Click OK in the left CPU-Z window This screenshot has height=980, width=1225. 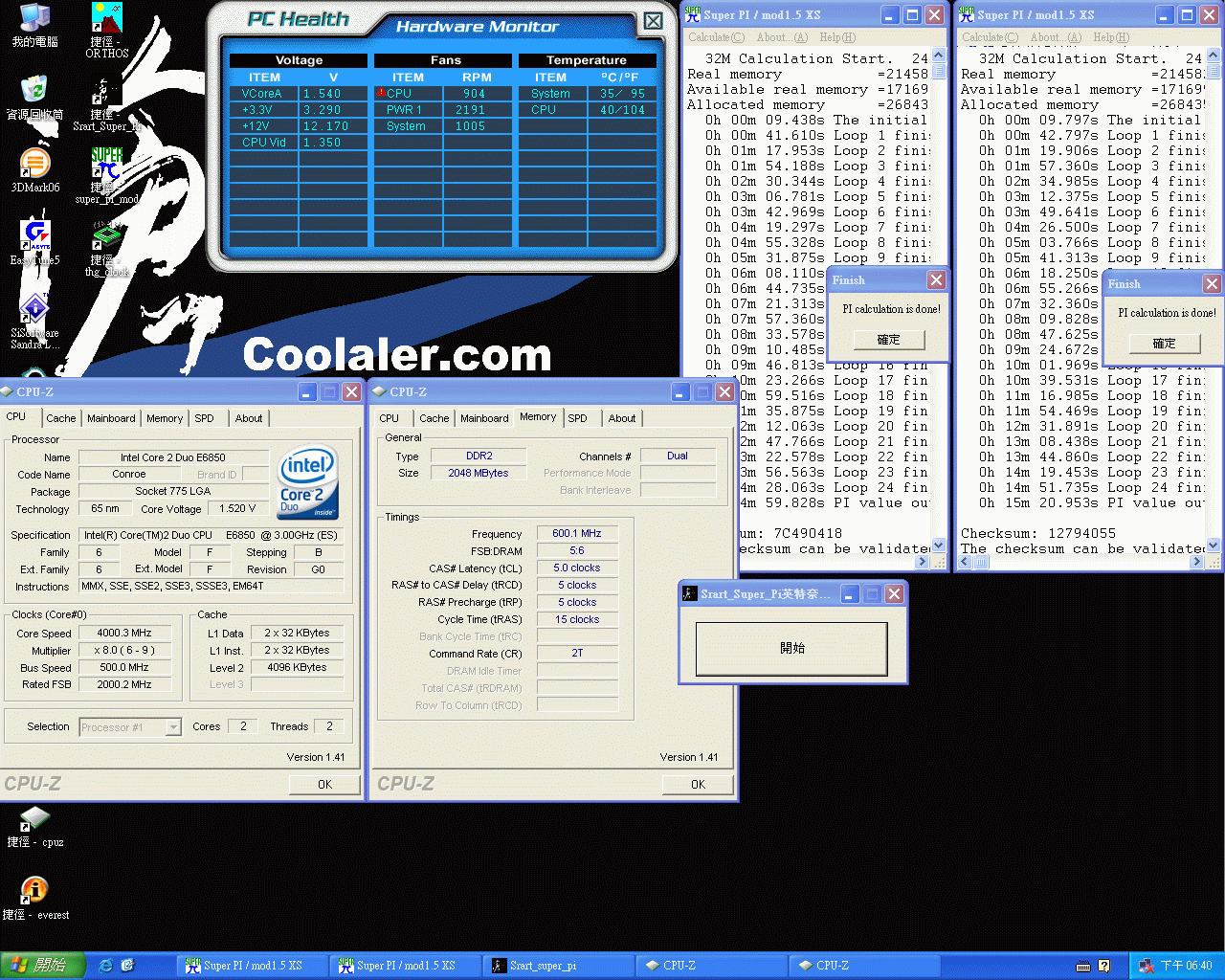pos(324,784)
